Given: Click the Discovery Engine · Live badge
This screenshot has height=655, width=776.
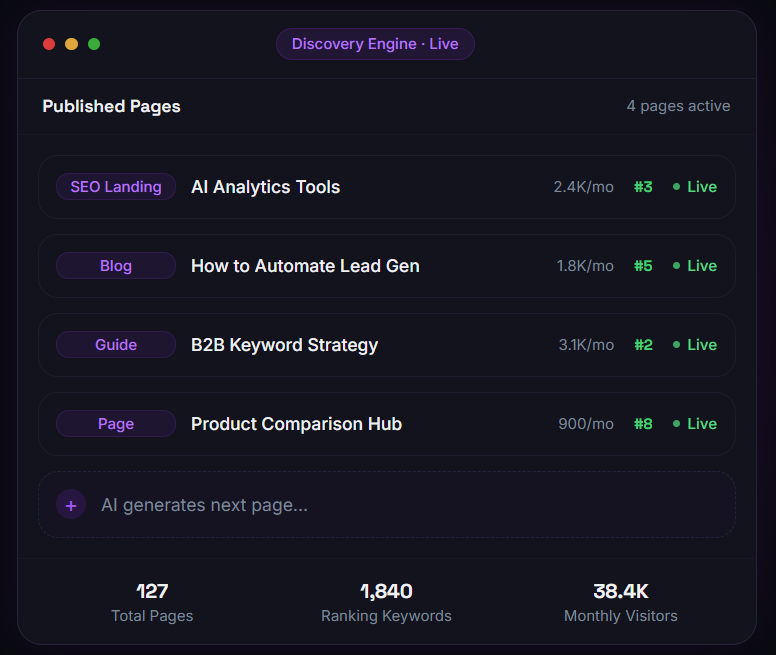Looking at the screenshot, I should [375, 44].
